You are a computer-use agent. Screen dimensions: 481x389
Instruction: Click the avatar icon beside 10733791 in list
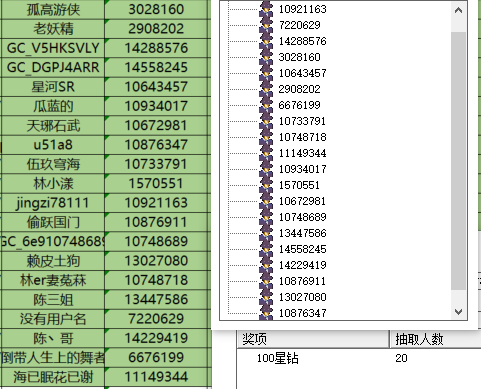(266, 121)
